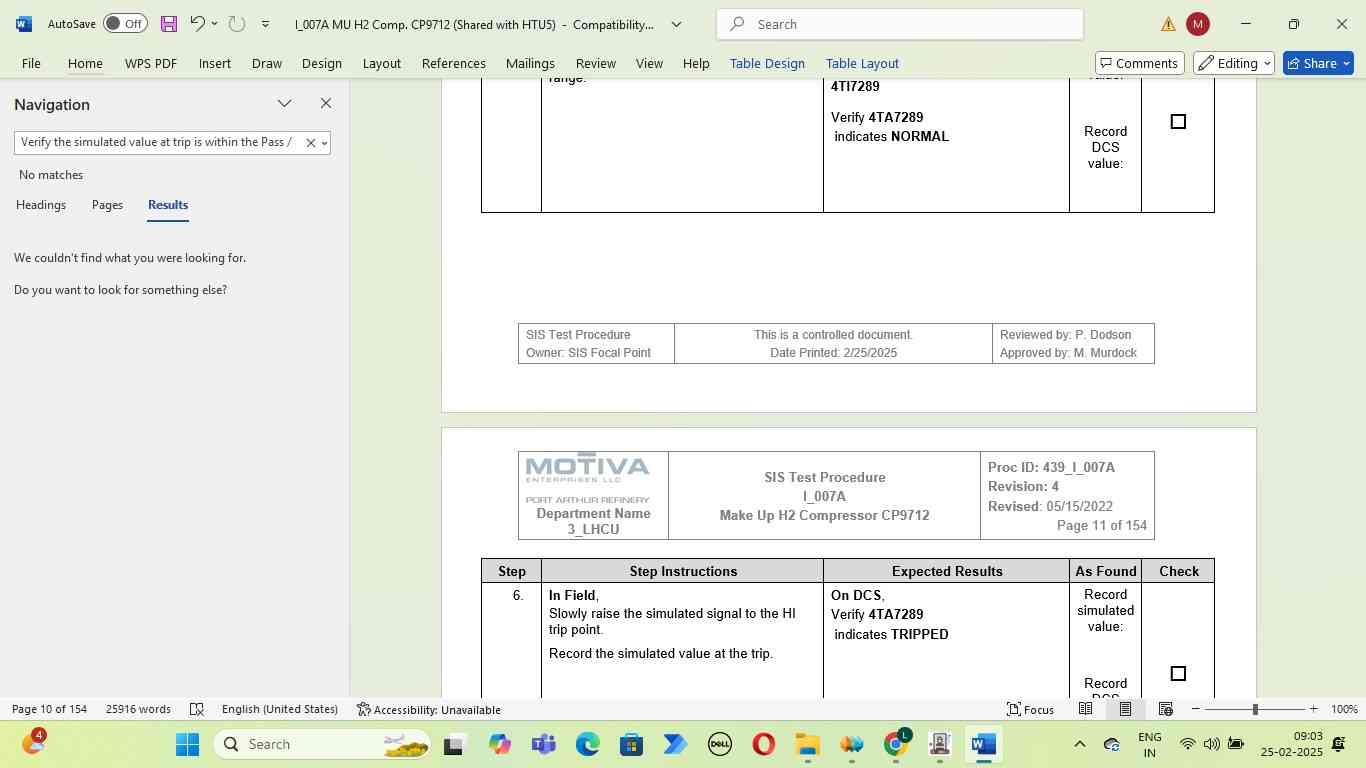Click English (United States) language indicator

pos(280,709)
